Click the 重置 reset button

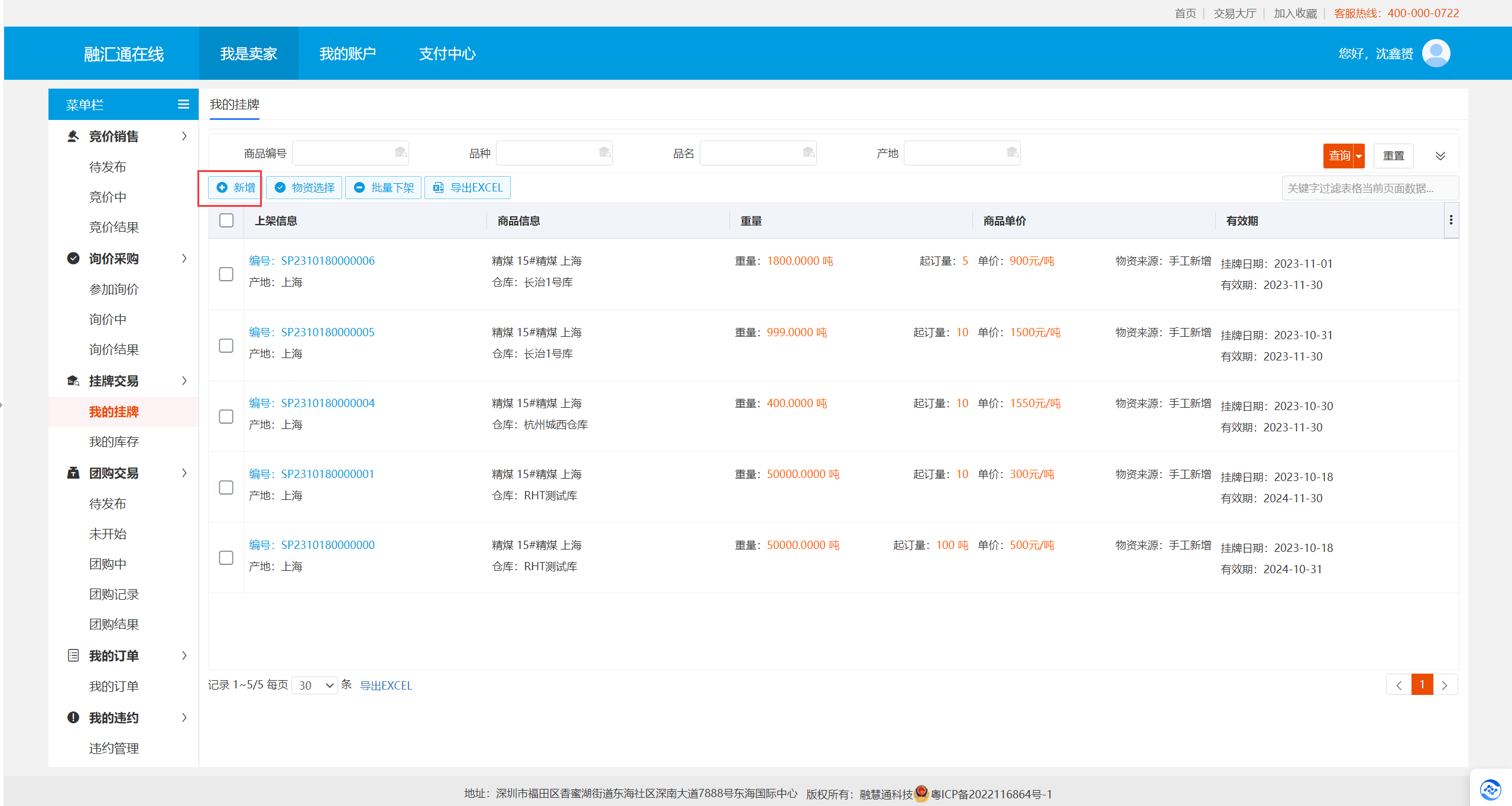click(x=1393, y=156)
